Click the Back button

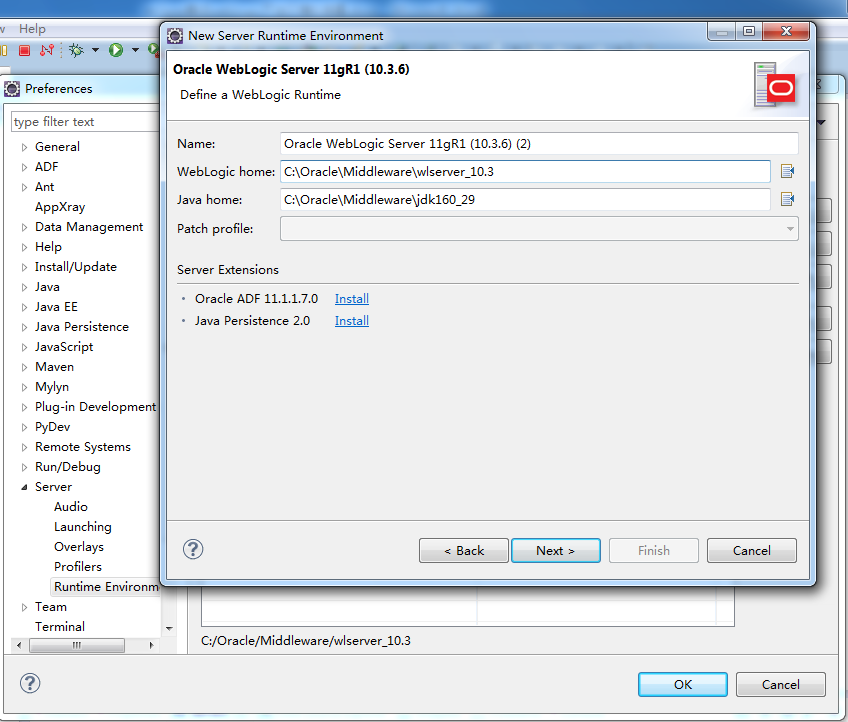pyautogui.click(x=463, y=551)
